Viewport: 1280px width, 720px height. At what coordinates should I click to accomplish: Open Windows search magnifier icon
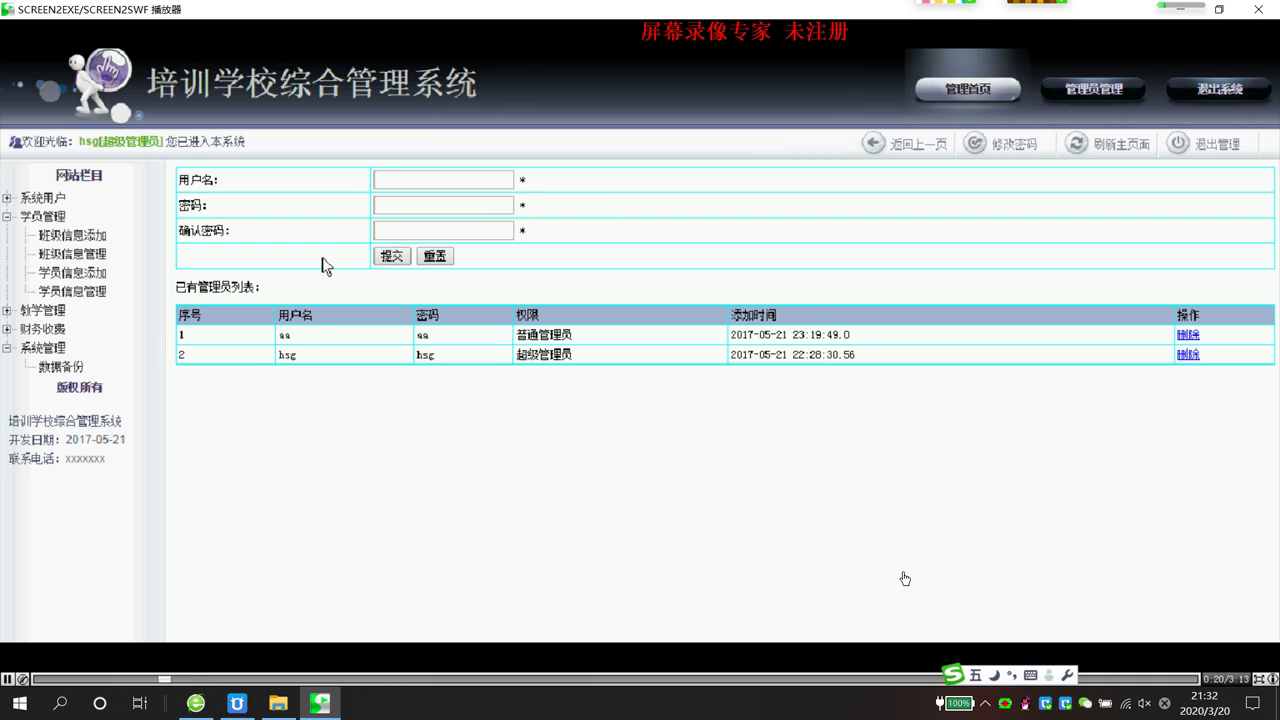click(x=60, y=703)
